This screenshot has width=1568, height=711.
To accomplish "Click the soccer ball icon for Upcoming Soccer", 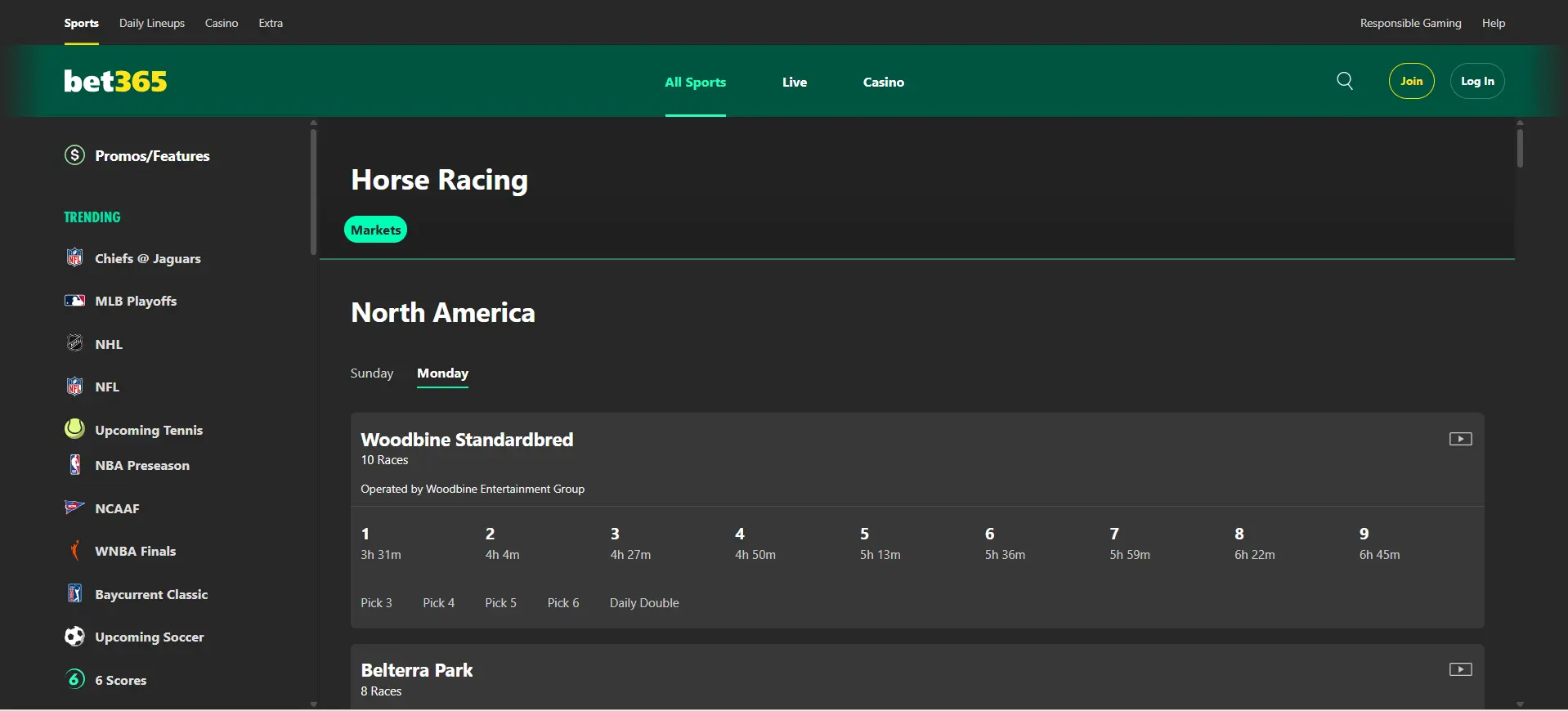I will click(74, 637).
